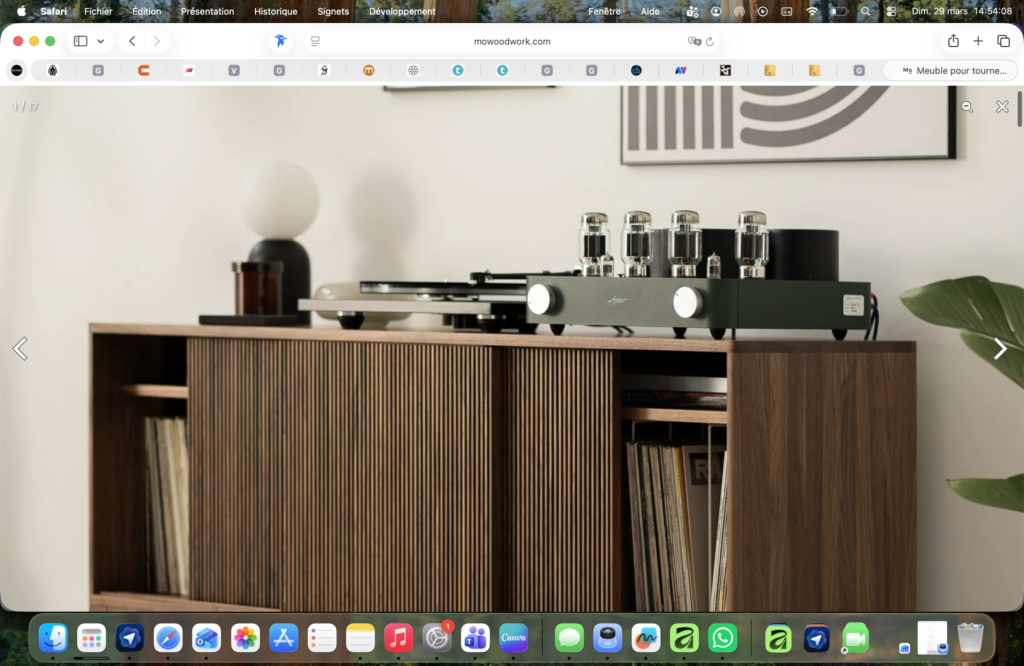
Task: Open Canva from the Dock
Action: (x=513, y=637)
